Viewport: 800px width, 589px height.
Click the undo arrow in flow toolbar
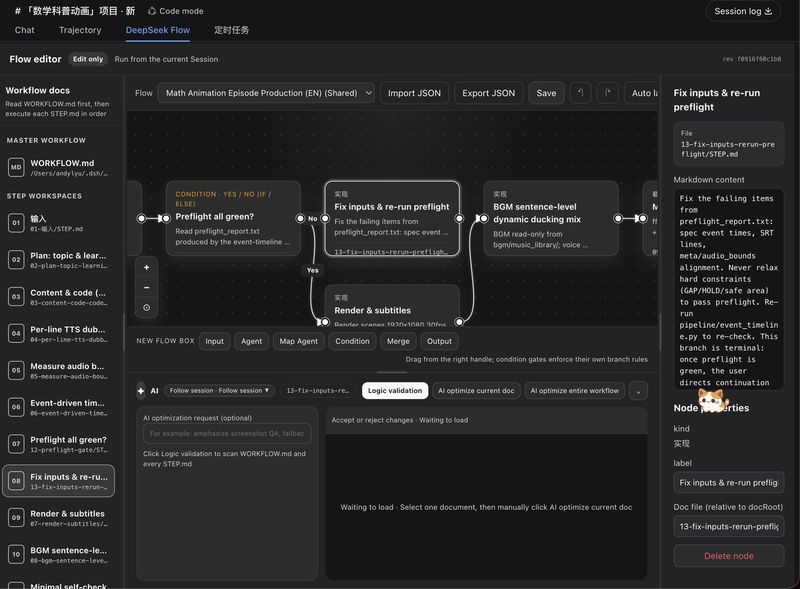pyautogui.click(x=580, y=93)
